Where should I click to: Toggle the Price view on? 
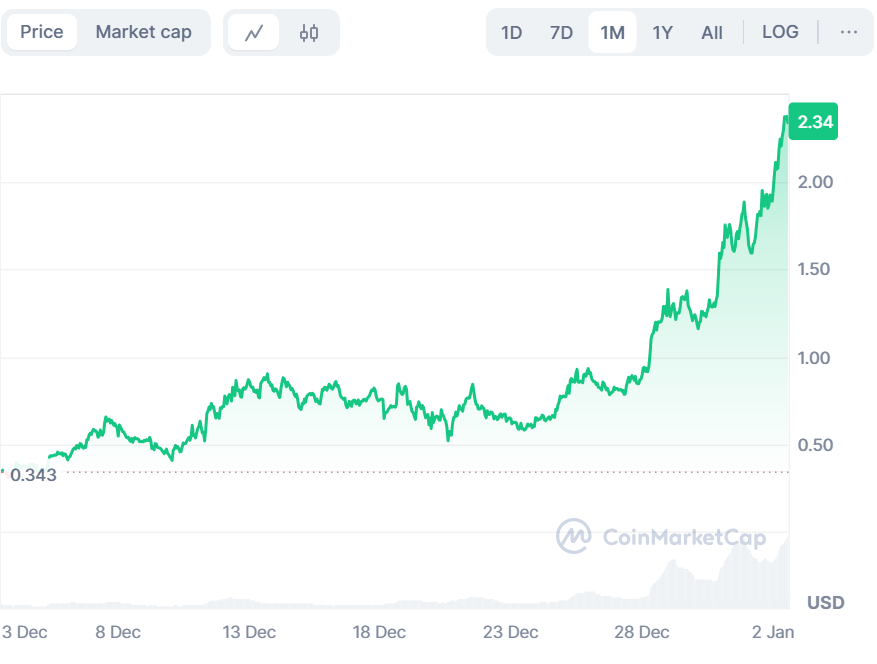click(x=40, y=31)
